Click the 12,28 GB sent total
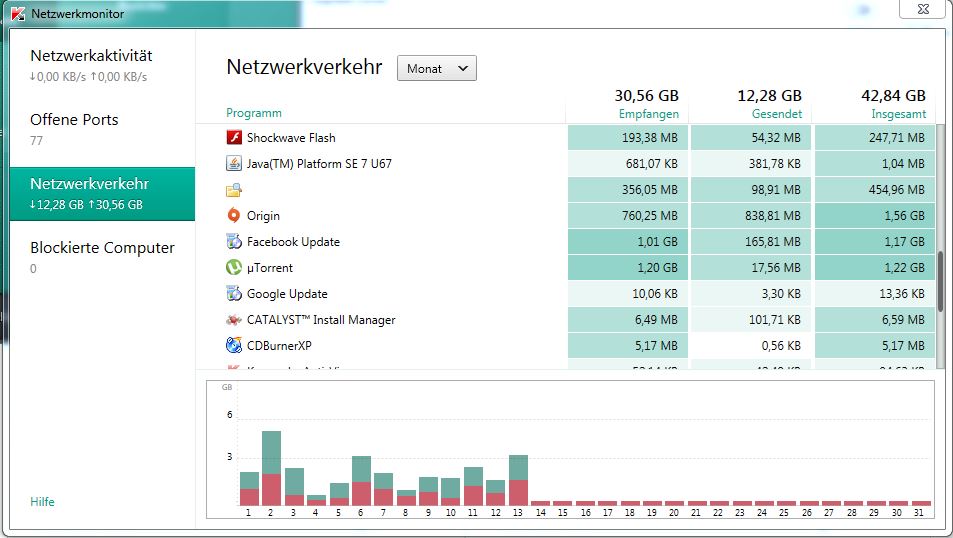The height and width of the screenshot is (538, 953). (x=769, y=95)
